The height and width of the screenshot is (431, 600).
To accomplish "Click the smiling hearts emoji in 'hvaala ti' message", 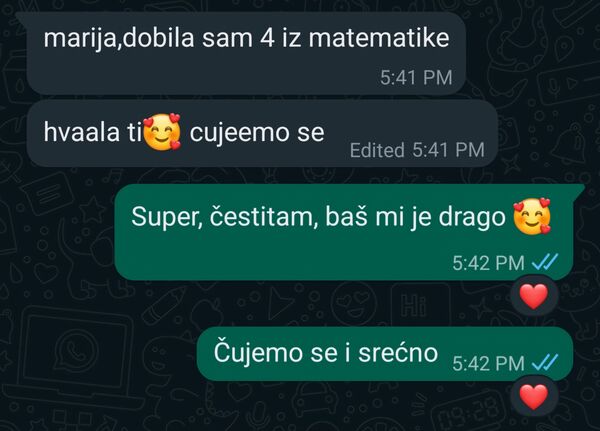I will [162, 132].
